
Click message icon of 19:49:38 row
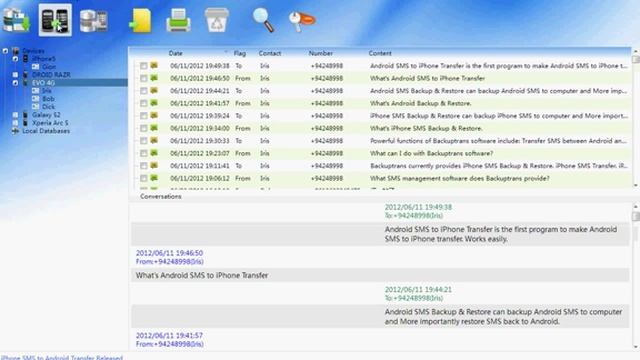click(154, 65)
